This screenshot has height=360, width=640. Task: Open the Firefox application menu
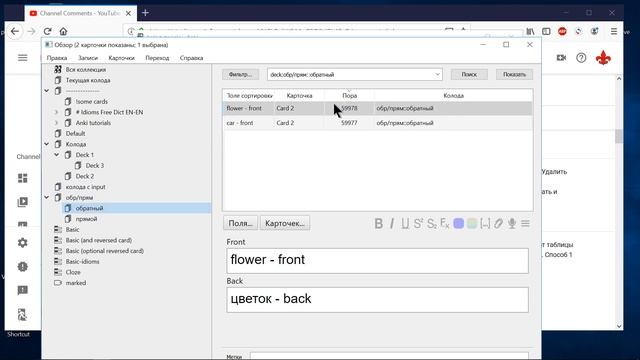point(613,31)
